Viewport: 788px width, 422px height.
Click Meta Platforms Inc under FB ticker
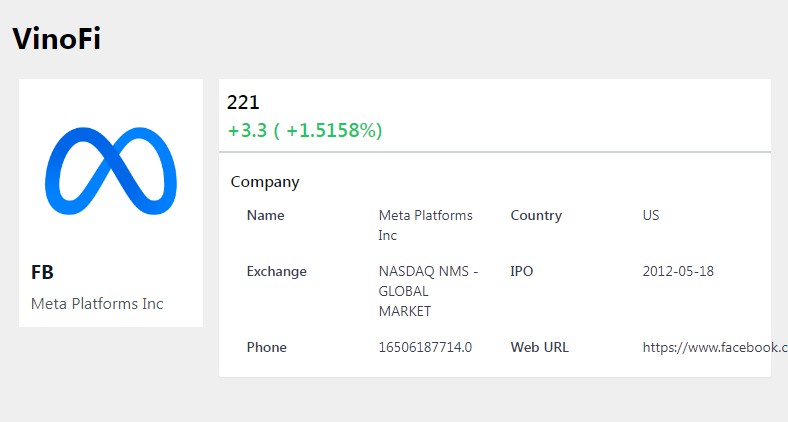97,303
